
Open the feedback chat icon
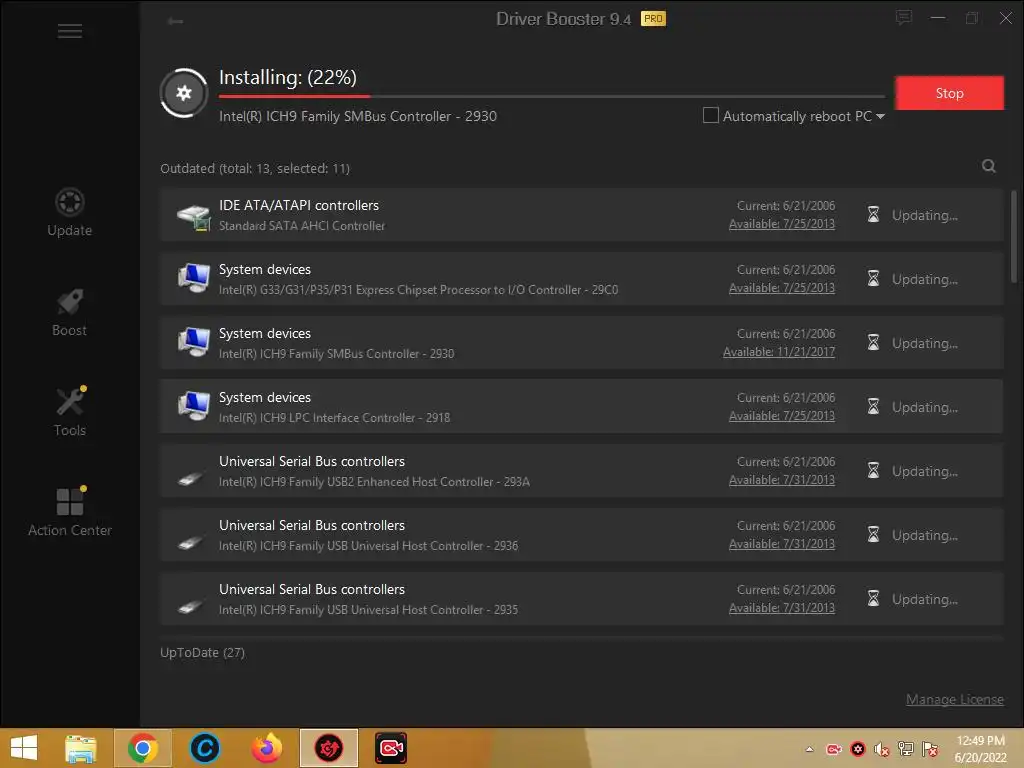904,18
